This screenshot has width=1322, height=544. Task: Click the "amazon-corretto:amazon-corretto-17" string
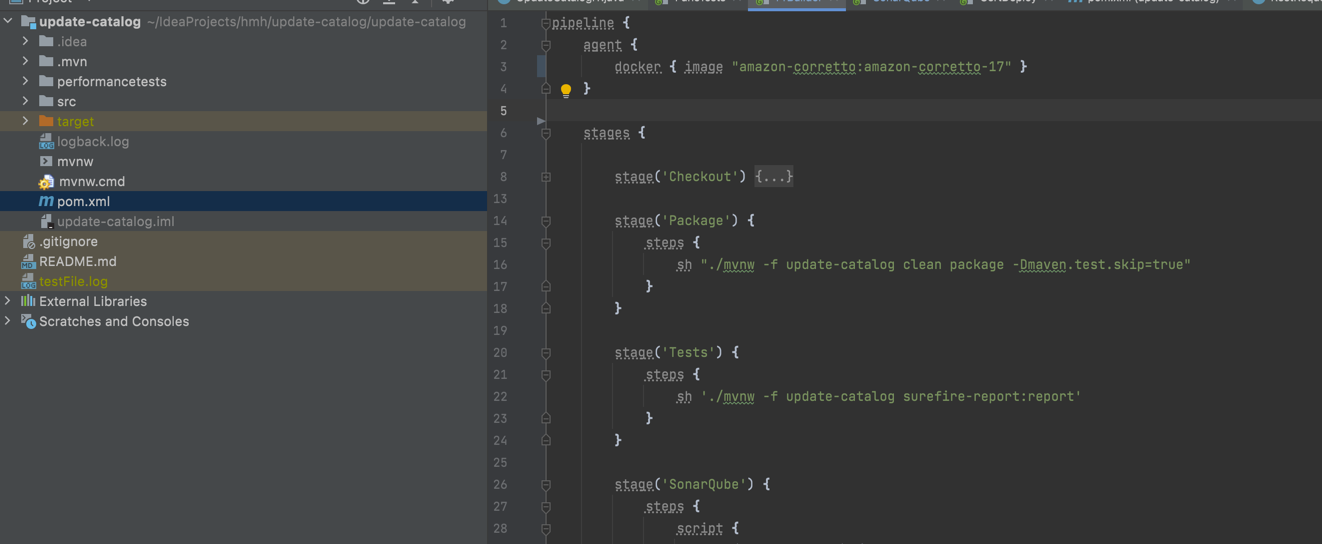(871, 67)
